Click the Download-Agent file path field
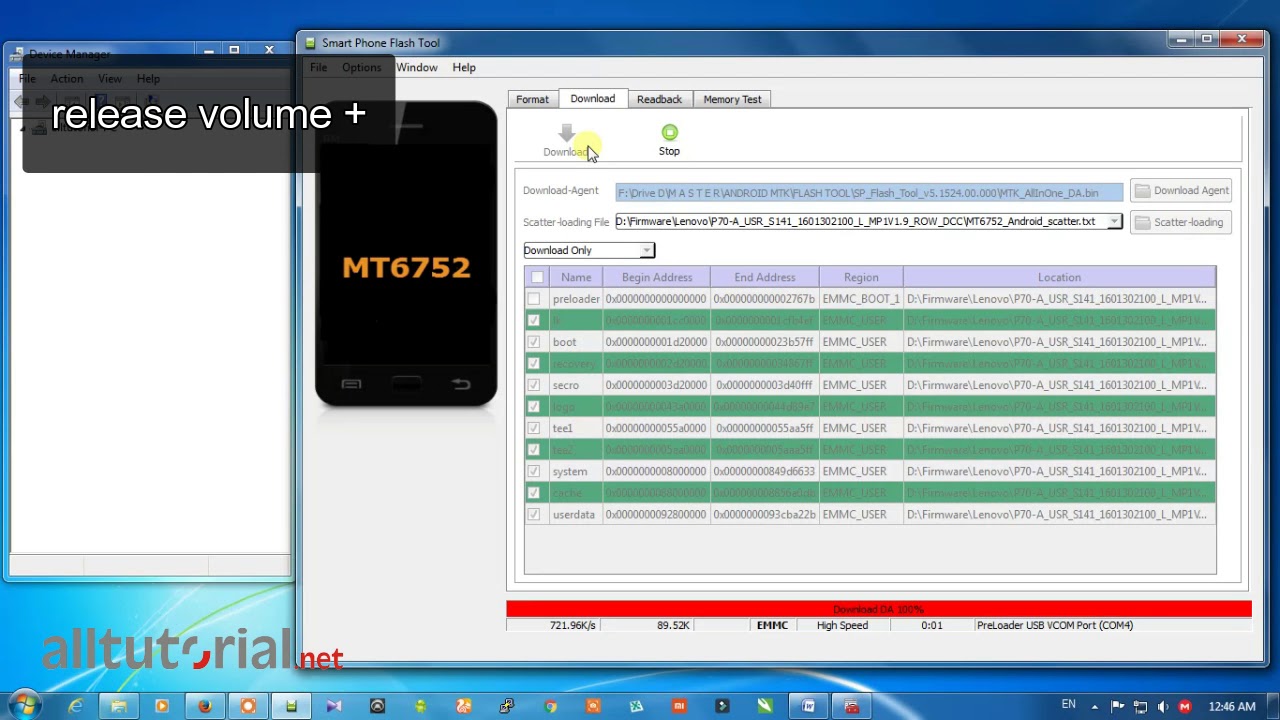This screenshot has height=720, width=1280. (869, 193)
